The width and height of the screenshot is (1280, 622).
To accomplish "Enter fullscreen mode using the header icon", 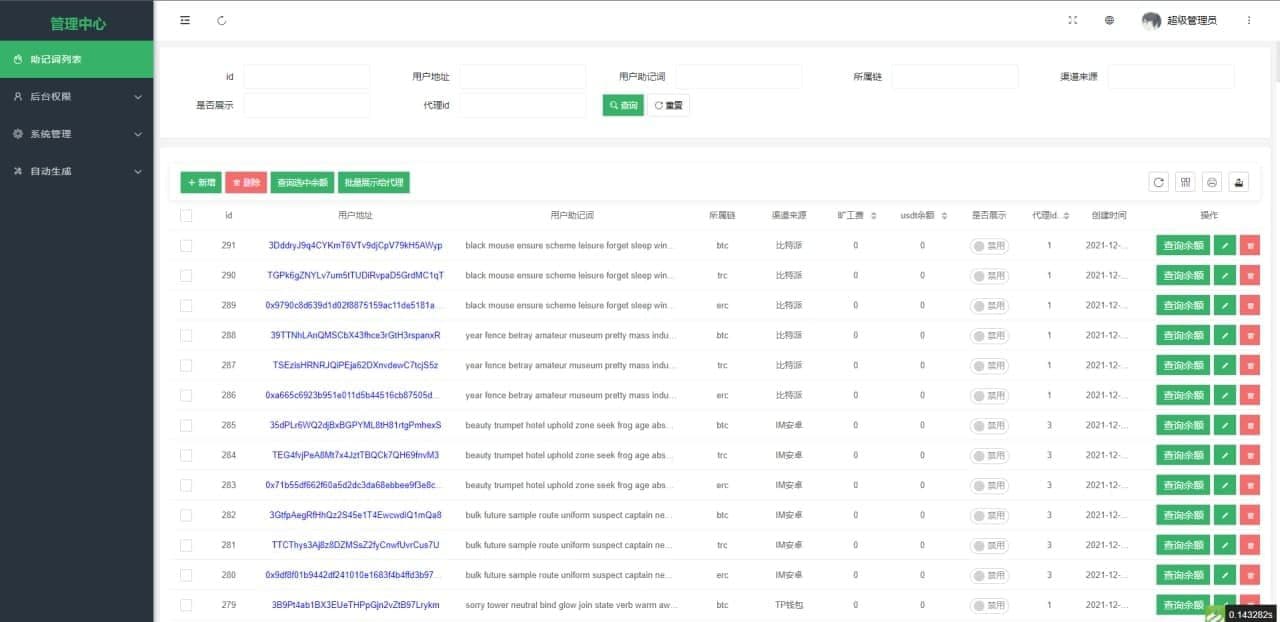I will [x=1073, y=20].
